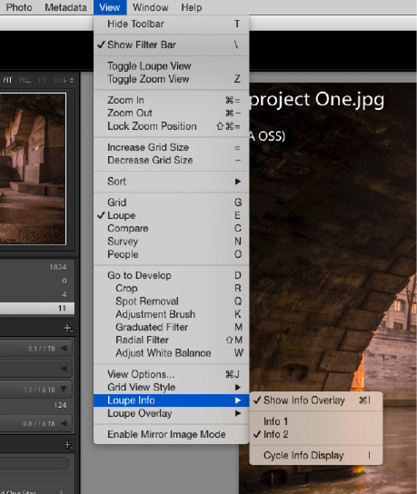417x494 pixels.
Task: Click Increase Grid Size
Action: (x=171, y=147)
